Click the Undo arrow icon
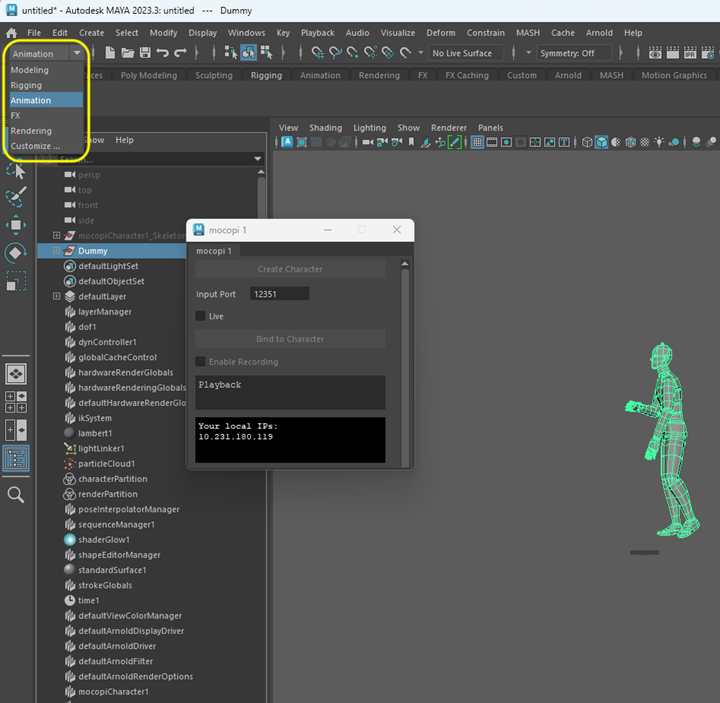The width and height of the screenshot is (720, 703). pyautogui.click(x=163, y=53)
